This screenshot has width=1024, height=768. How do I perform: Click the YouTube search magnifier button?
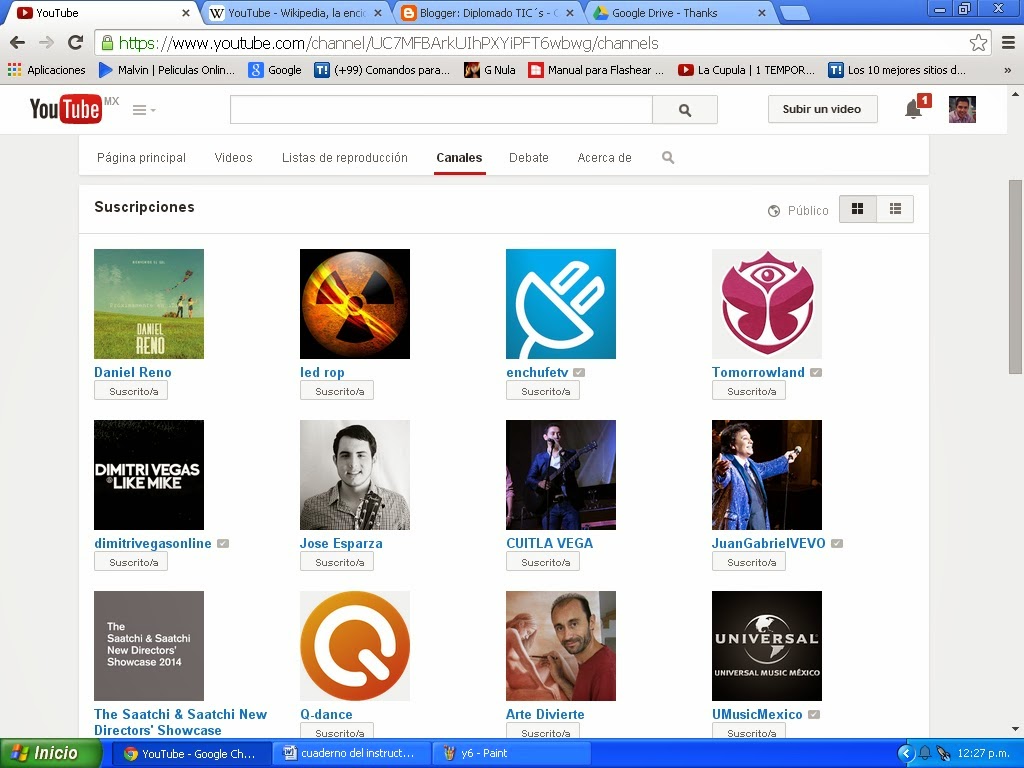click(x=684, y=110)
